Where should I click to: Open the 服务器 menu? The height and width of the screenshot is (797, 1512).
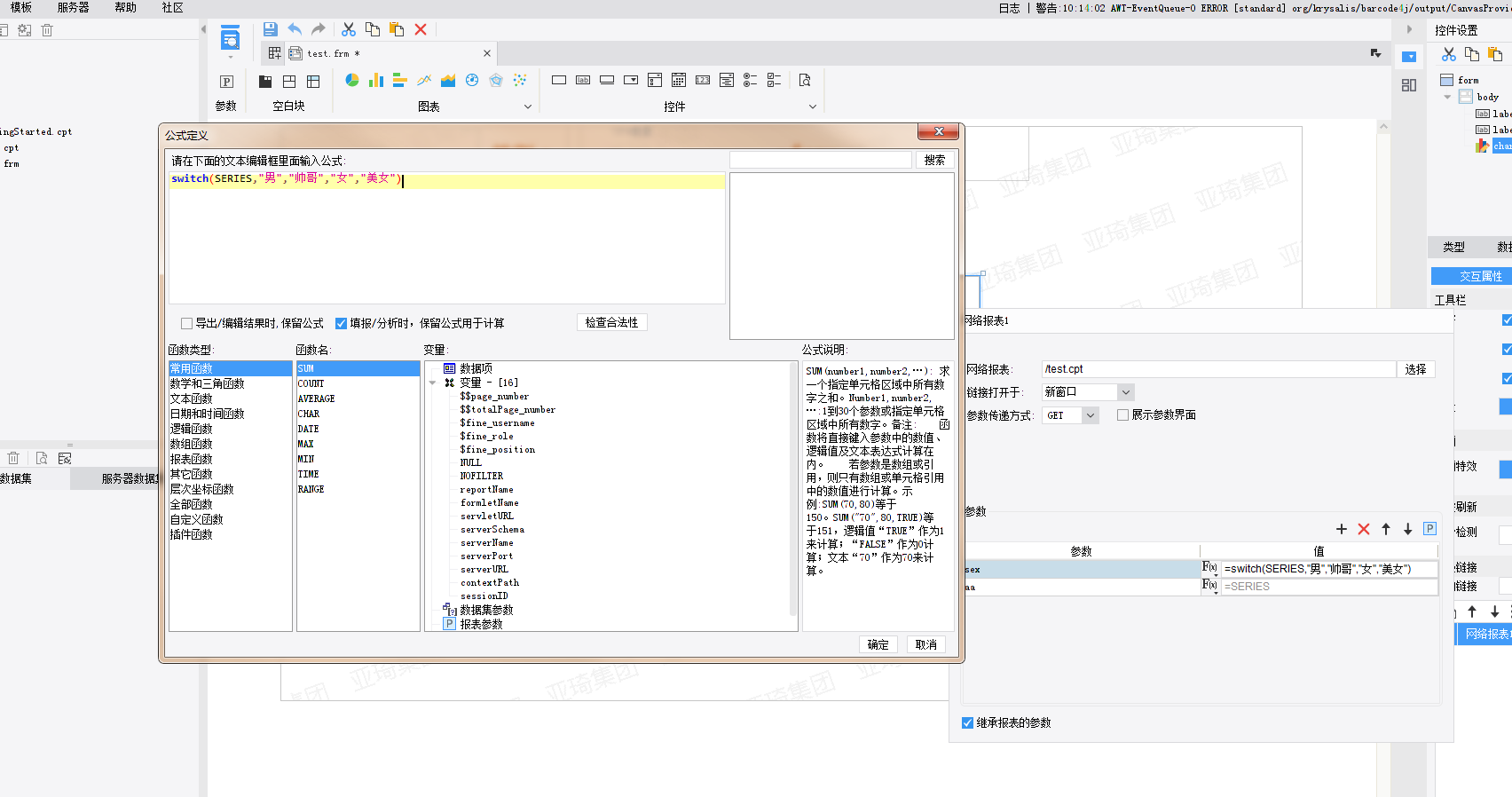click(74, 8)
